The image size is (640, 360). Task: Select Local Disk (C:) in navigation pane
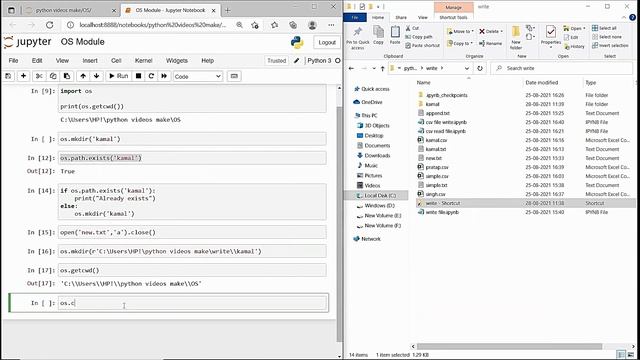tap(376, 196)
